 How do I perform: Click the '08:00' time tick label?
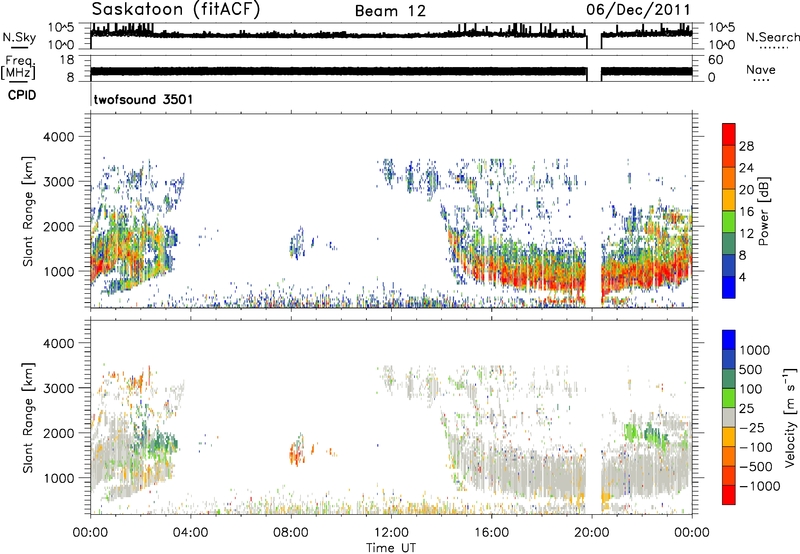click(291, 533)
